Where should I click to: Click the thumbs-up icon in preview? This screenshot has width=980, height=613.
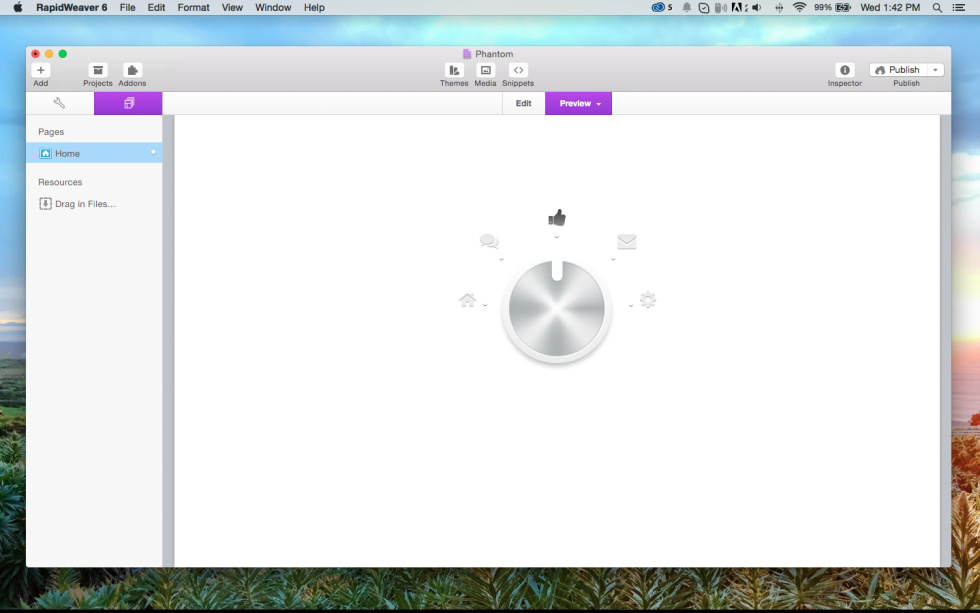click(x=557, y=217)
